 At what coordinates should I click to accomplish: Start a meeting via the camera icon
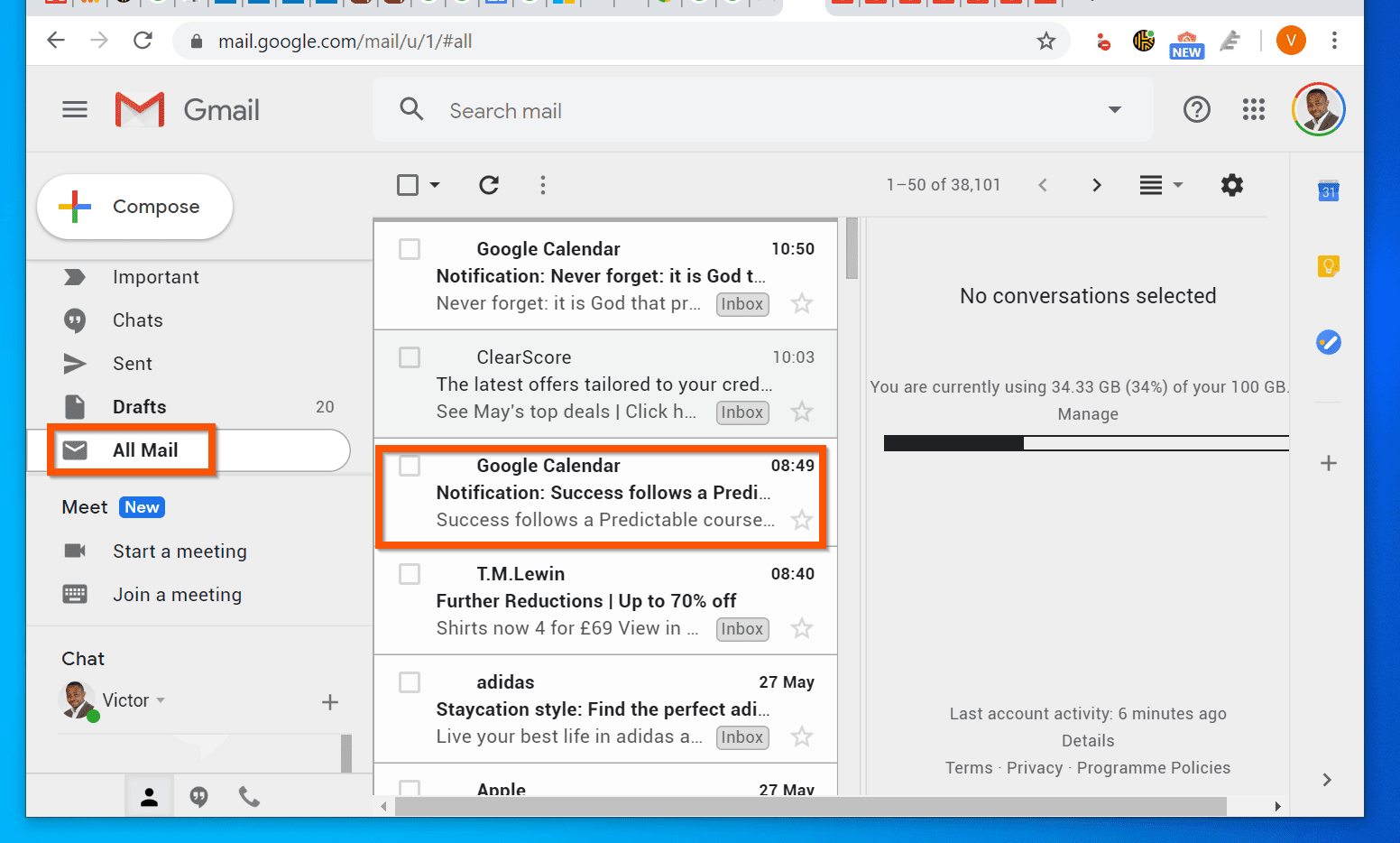75,551
